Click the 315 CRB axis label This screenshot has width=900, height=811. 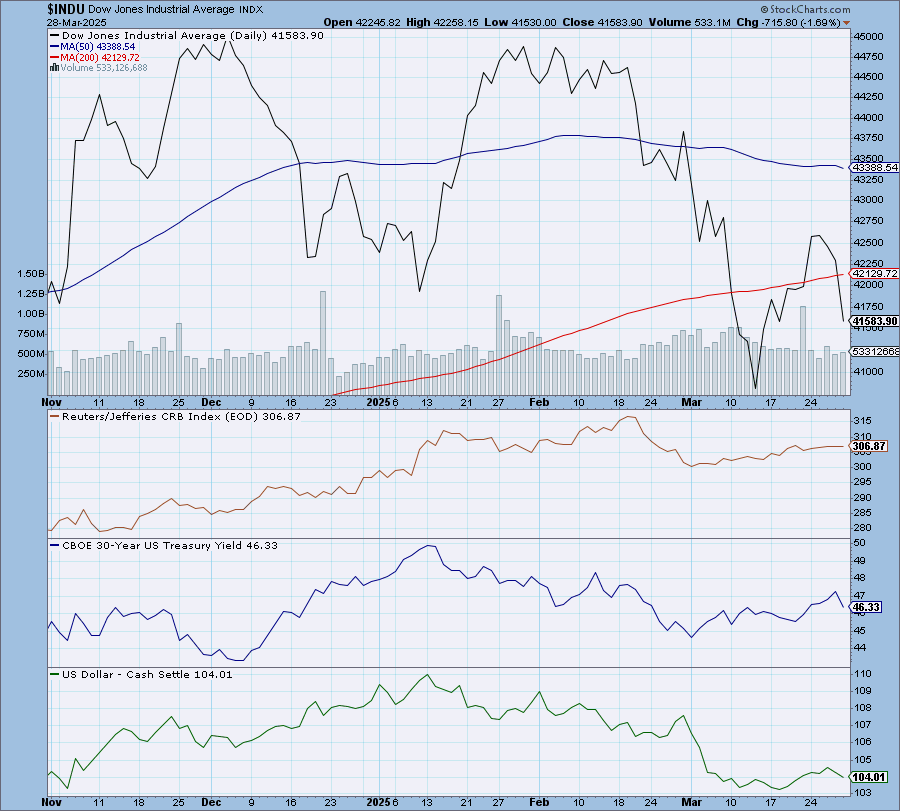coord(863,421)
